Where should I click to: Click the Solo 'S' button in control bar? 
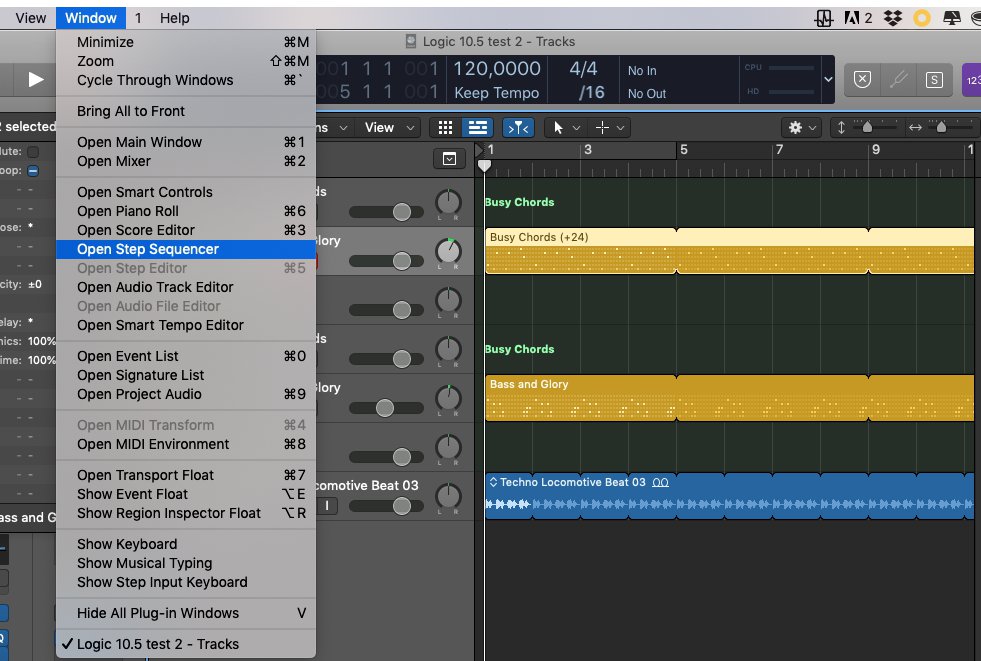pos(934,80)
